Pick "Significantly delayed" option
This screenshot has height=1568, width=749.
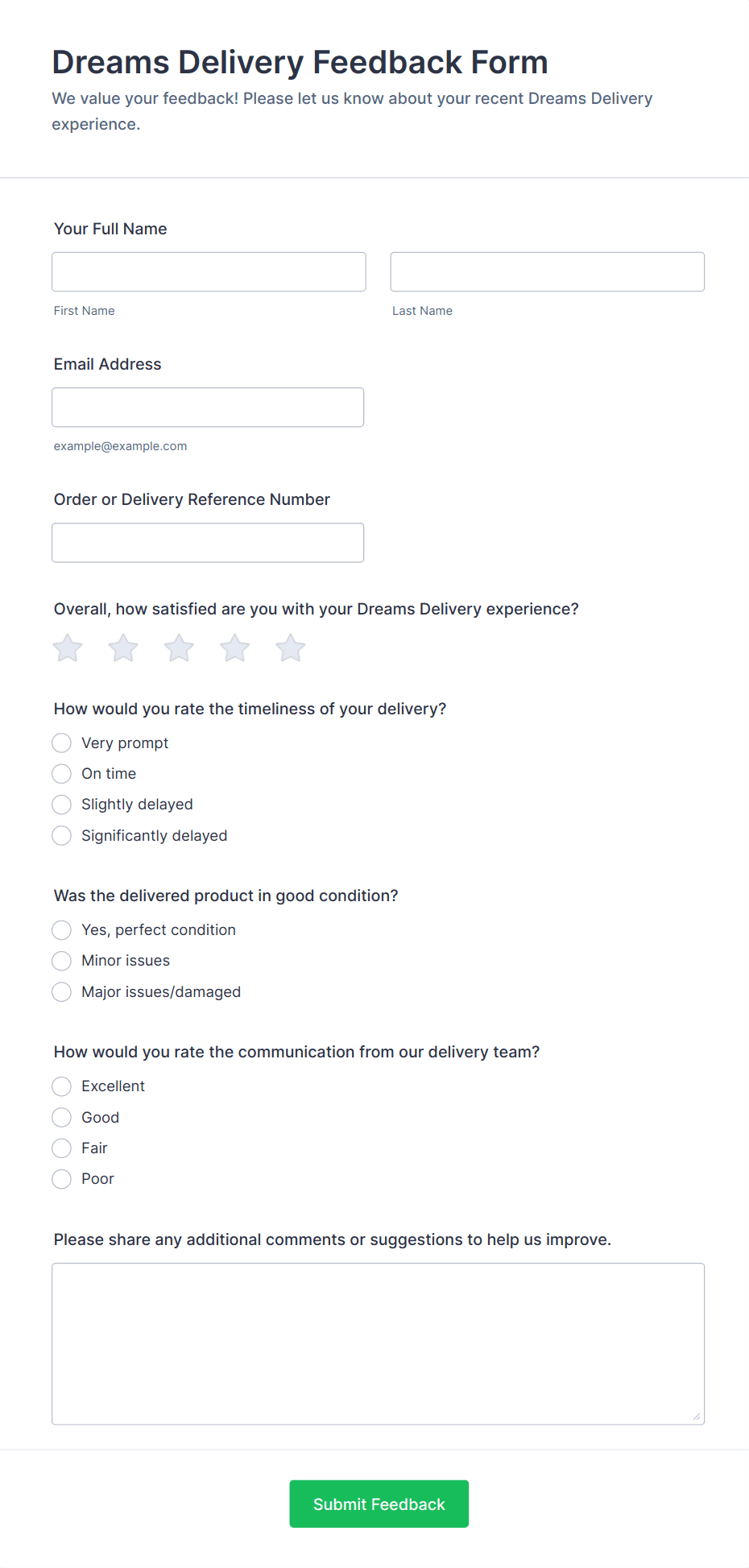click(62, 836)
